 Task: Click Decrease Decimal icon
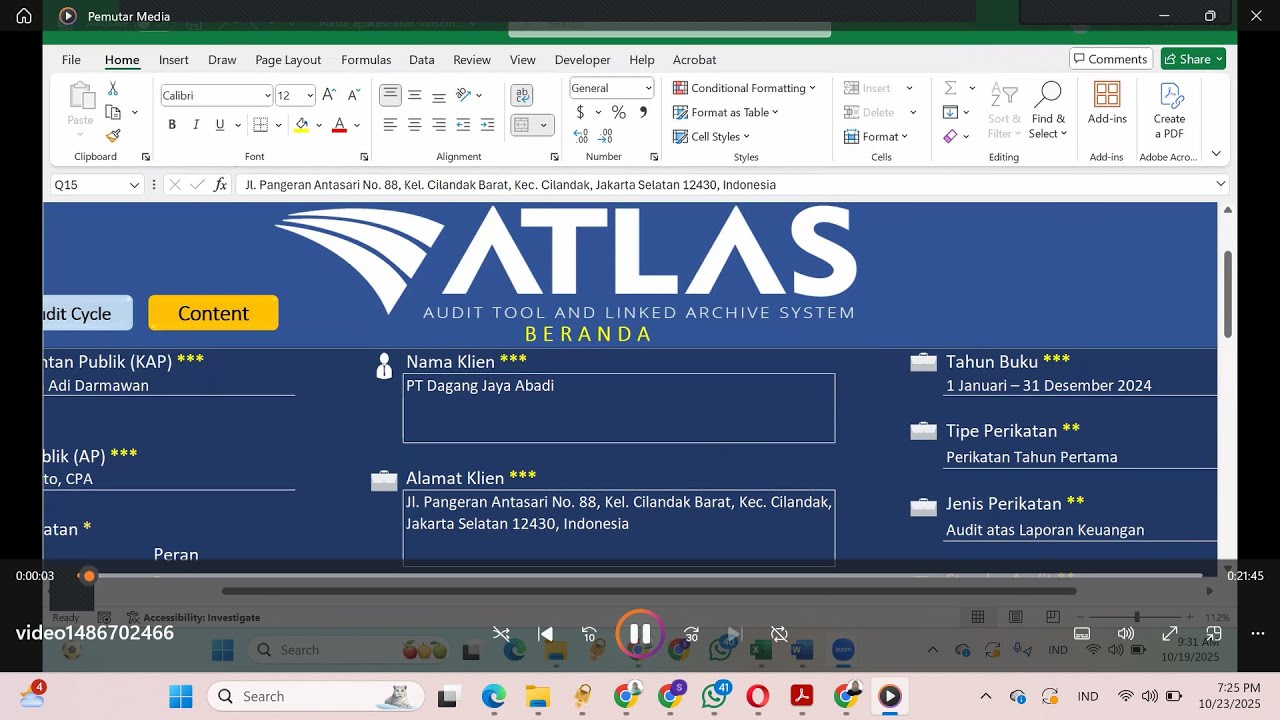[606, 135]
